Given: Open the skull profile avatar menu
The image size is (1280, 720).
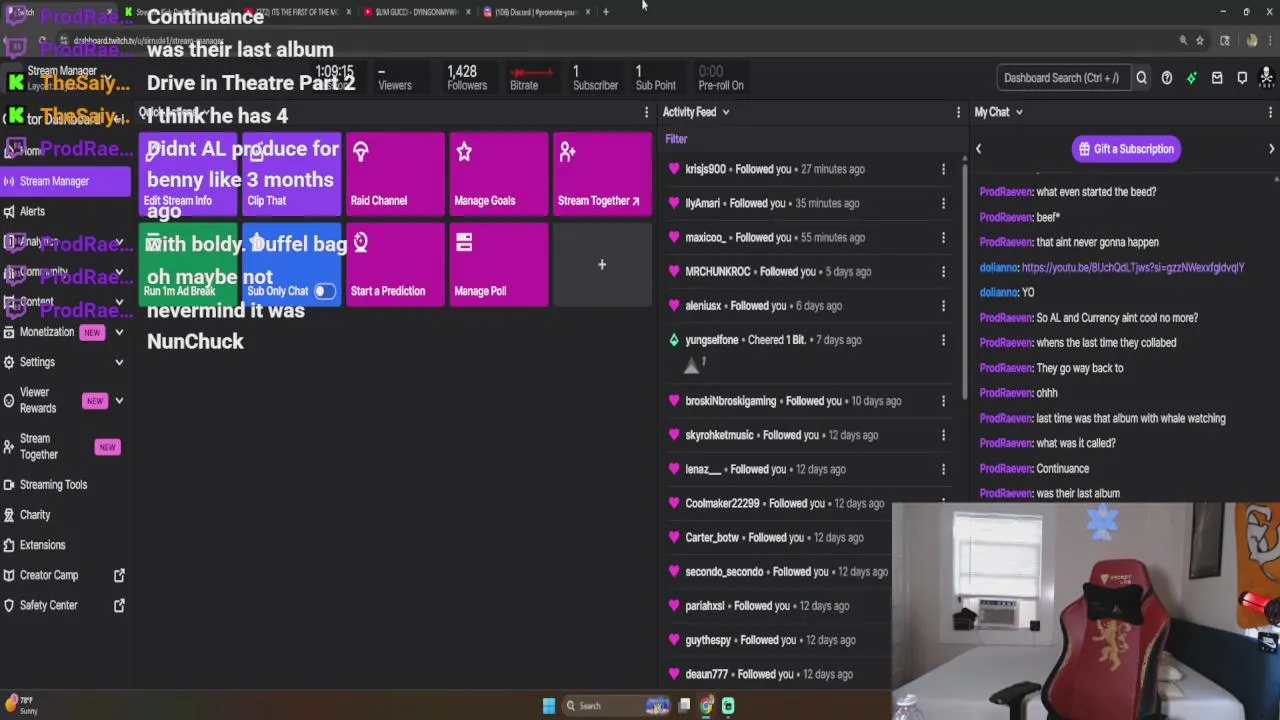Looking at the screenshot, I should 1267,77.
